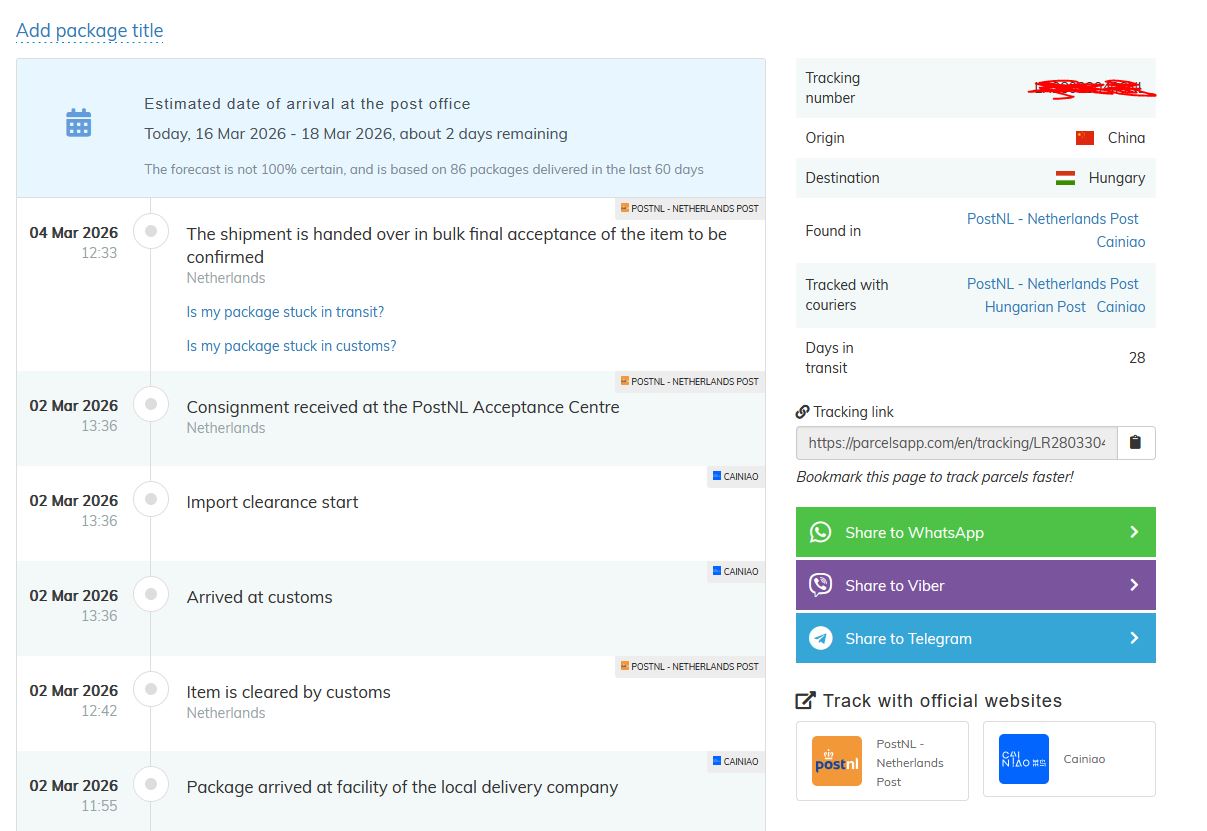
Task: Expand the Share to Viber chevron
Action: click(x=1134, y=585)
